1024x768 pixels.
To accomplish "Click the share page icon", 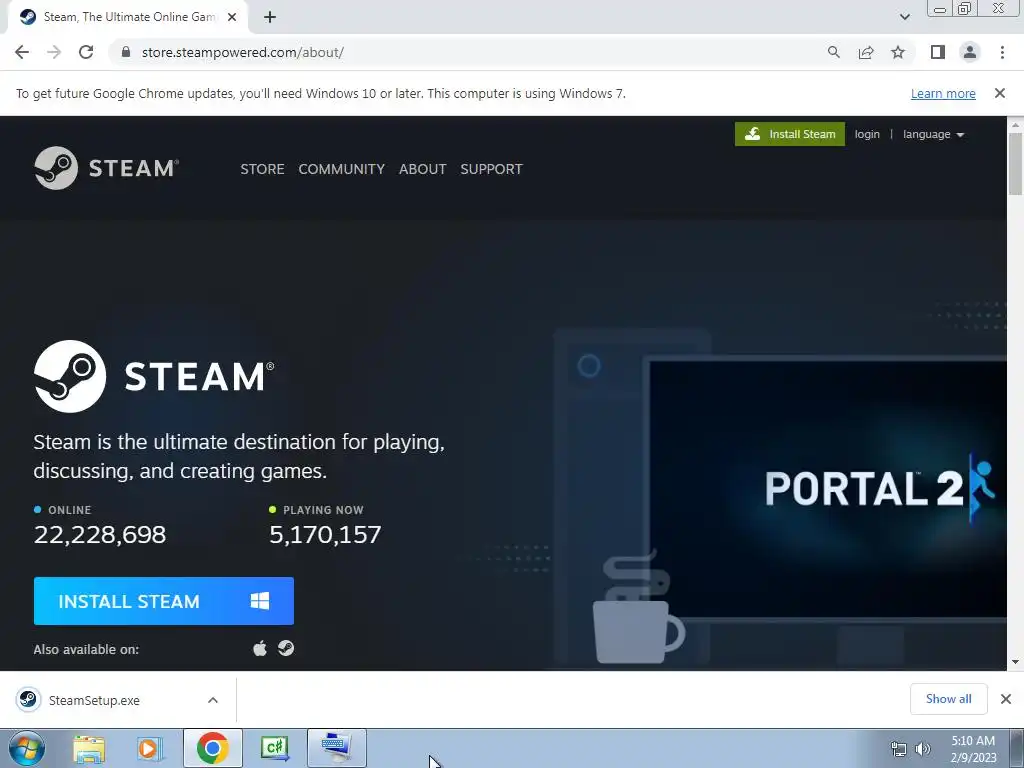I will [x=866, y=52].
